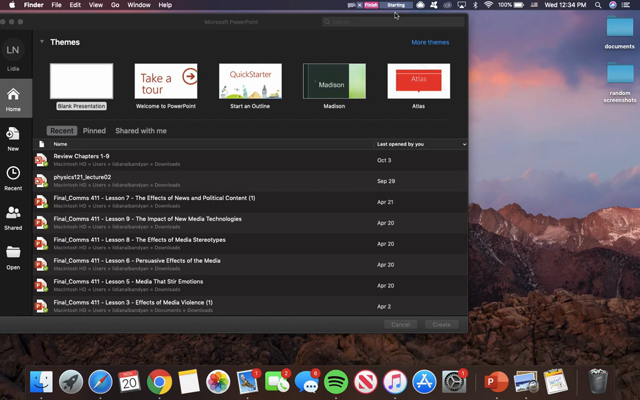Click the Lidia account avatar
Screen dimensions: 640x400
(13, 50)
